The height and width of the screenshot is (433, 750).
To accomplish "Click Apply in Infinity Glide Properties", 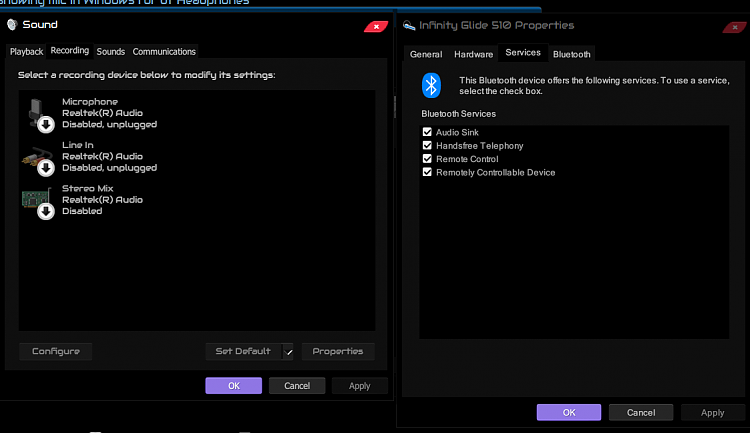I will [713, 412].
